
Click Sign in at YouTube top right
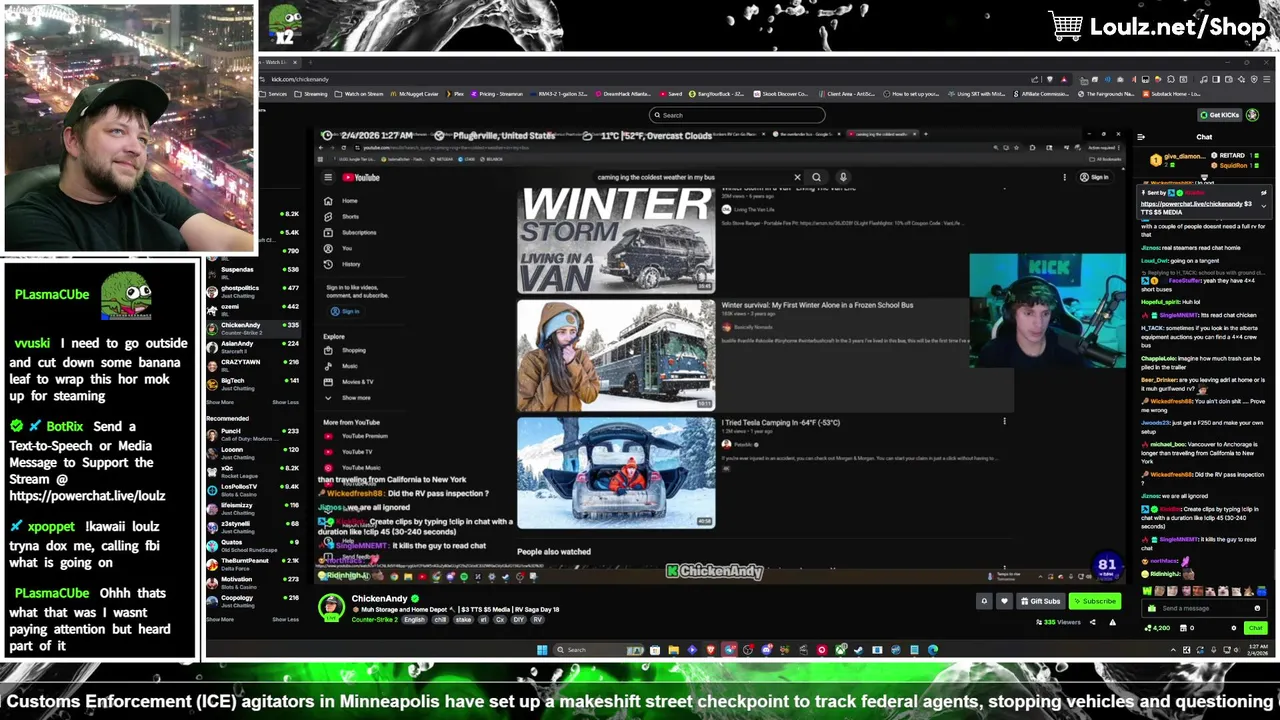click(x=1094, y=178)
